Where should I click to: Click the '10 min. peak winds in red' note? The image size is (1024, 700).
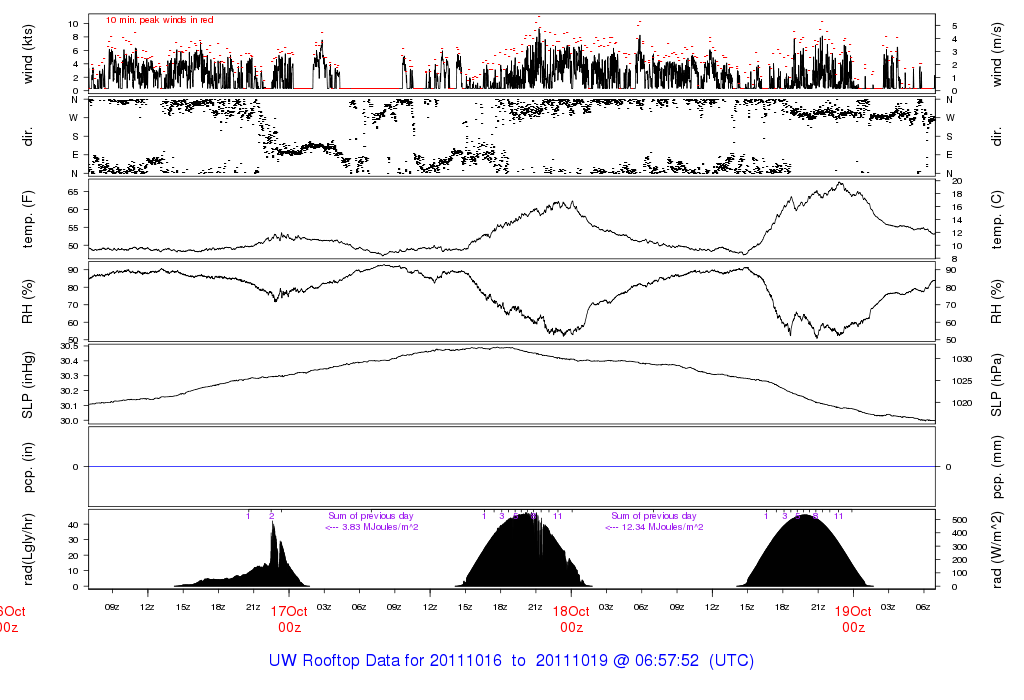(159, 20)
